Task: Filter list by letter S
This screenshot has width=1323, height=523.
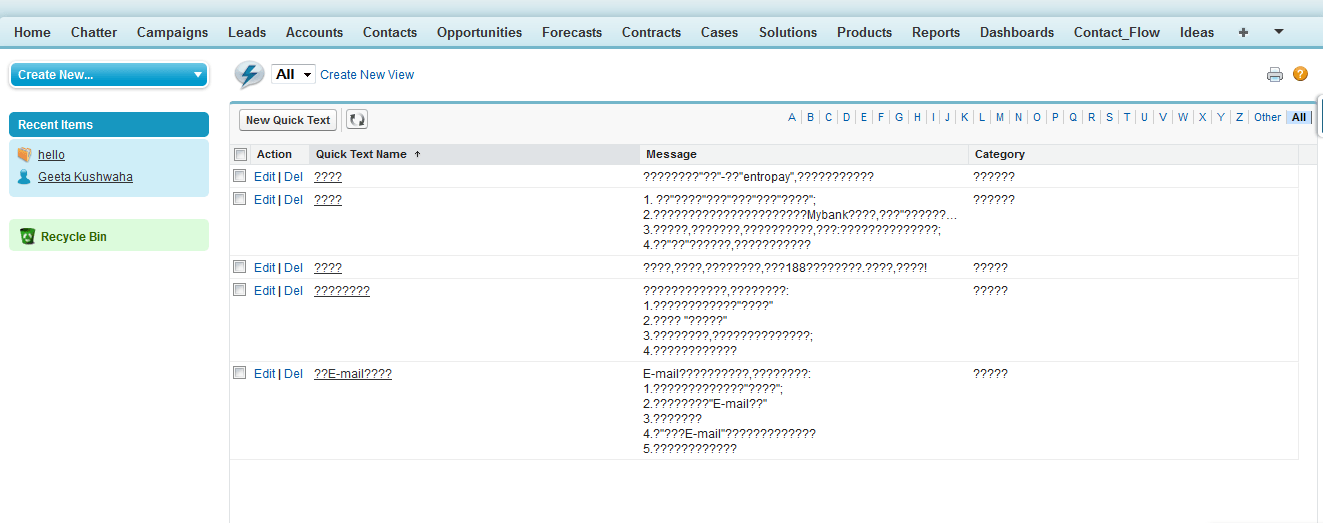Action: 1109,117
